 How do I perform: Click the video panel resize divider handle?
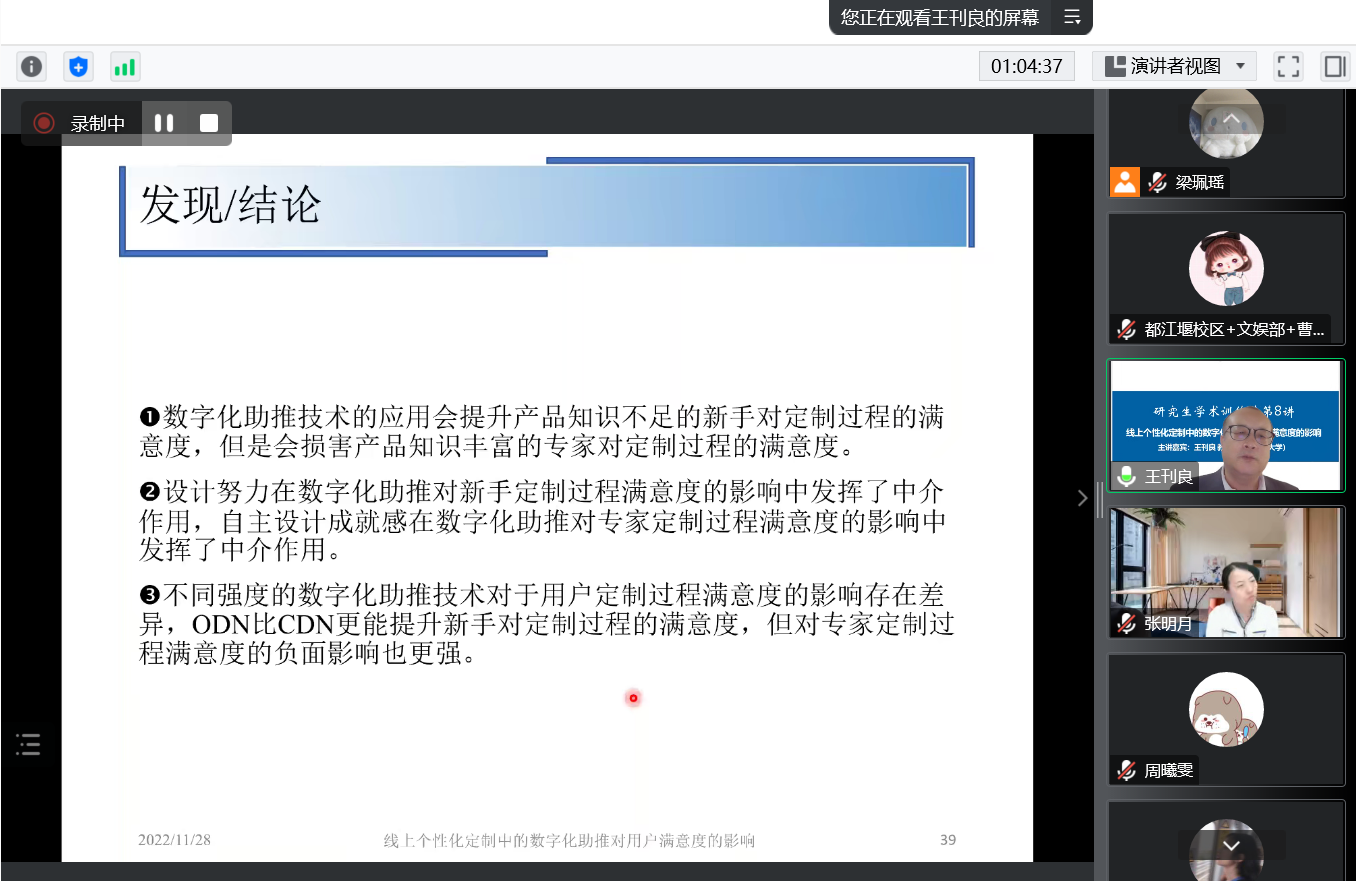[x=1099, y=498]
